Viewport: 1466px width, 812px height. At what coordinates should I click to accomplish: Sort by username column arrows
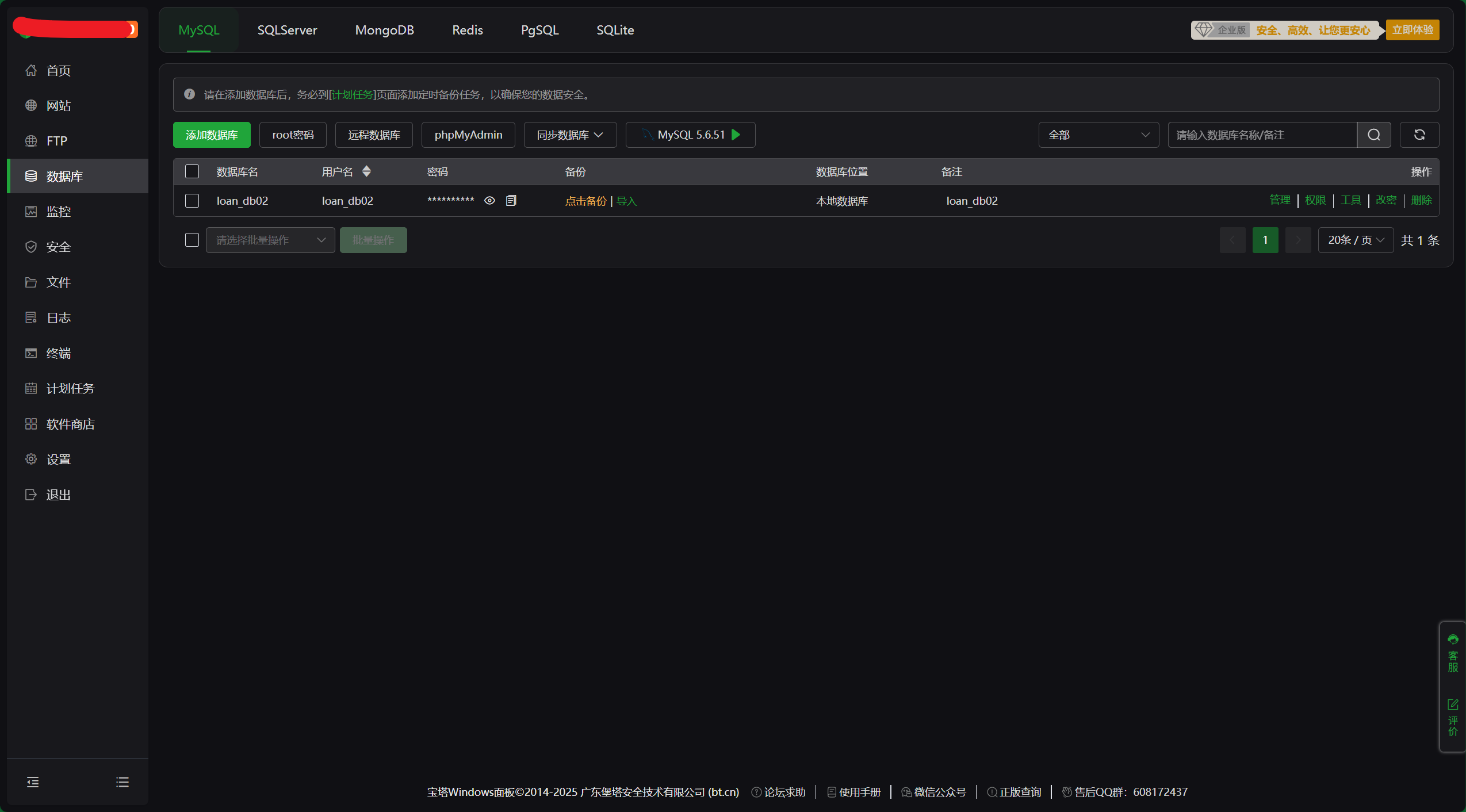(366, 171)
